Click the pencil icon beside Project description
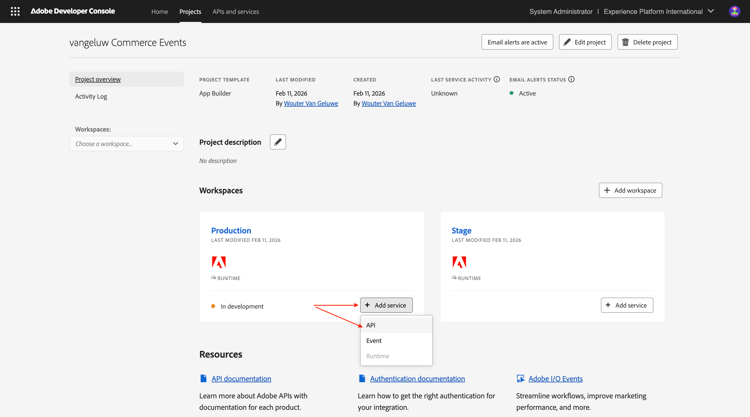This screenshot has height=417, width=750. (278, 142)
